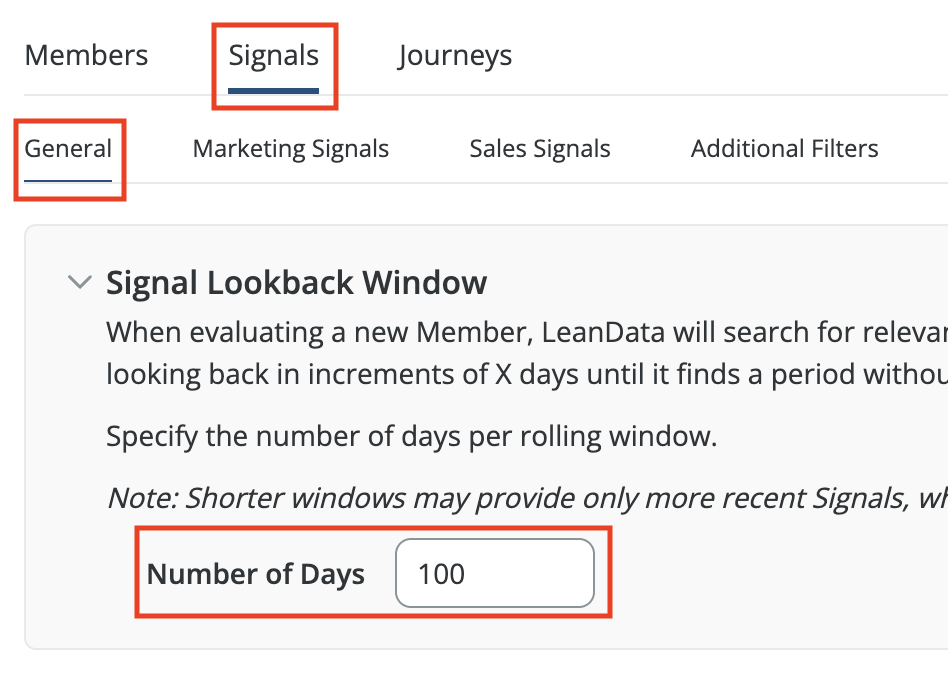This screenshot has width=948, height=678.
Task: Click the italic "Note:" label
Action: click(141, 497)
